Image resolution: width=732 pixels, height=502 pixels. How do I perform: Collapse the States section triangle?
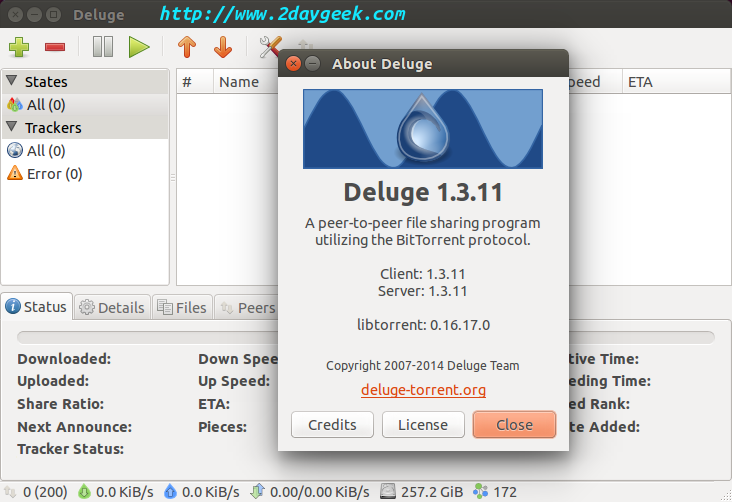coord(12,81)
